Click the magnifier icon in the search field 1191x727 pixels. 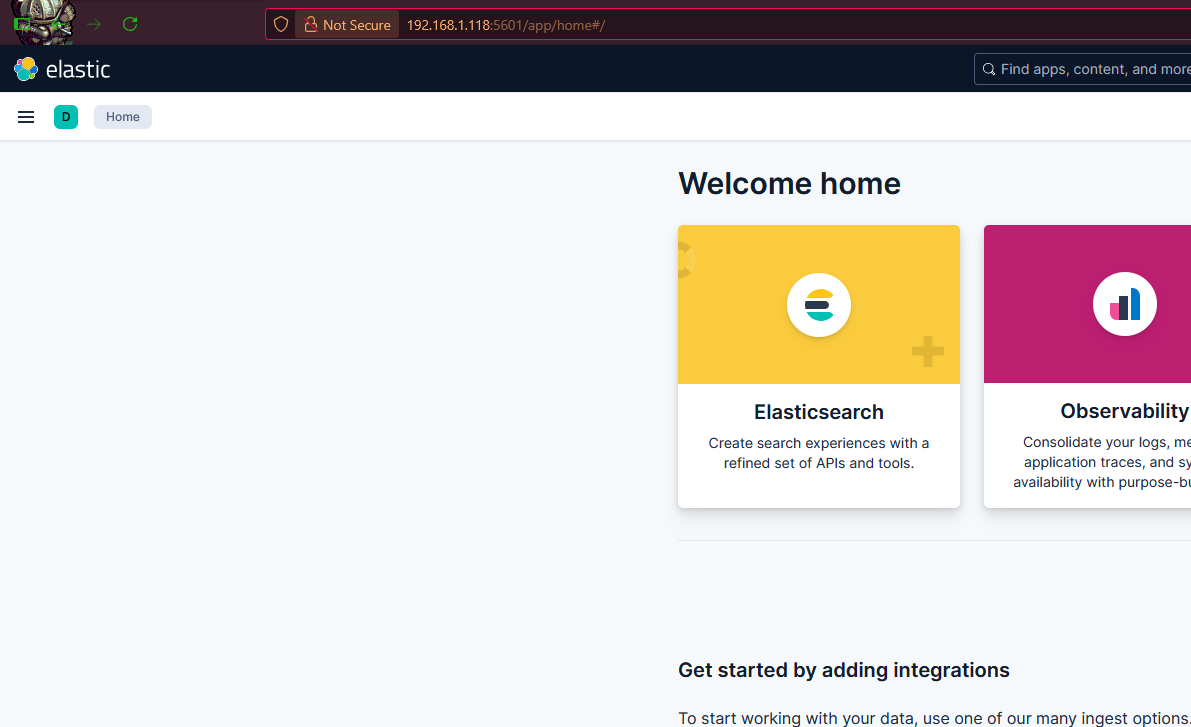989,69
